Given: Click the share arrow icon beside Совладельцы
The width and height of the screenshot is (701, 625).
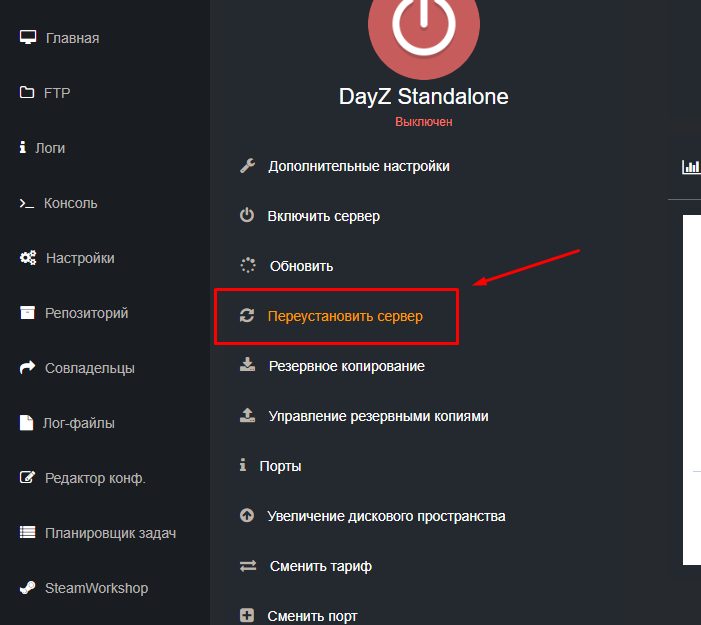Looking at the screenshot, I should 28,368.
